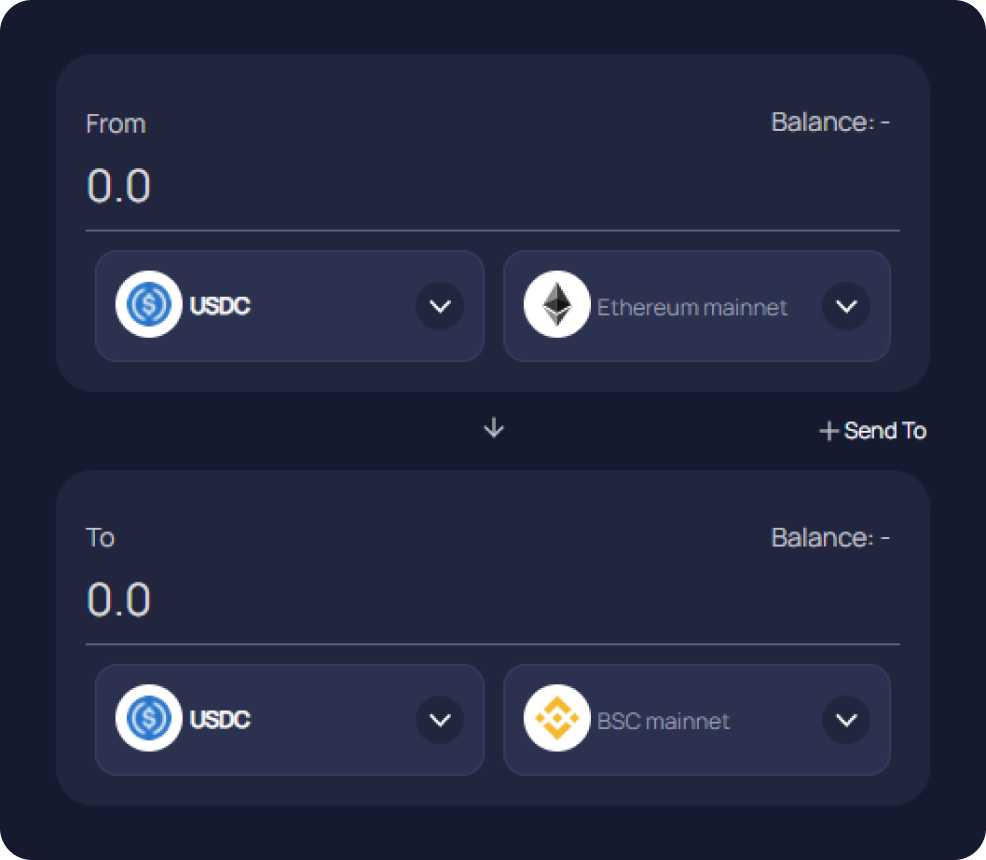The width and height of the screenshot is (986, 860).
Task: Click the Send To link text
Action: point(885,431)
